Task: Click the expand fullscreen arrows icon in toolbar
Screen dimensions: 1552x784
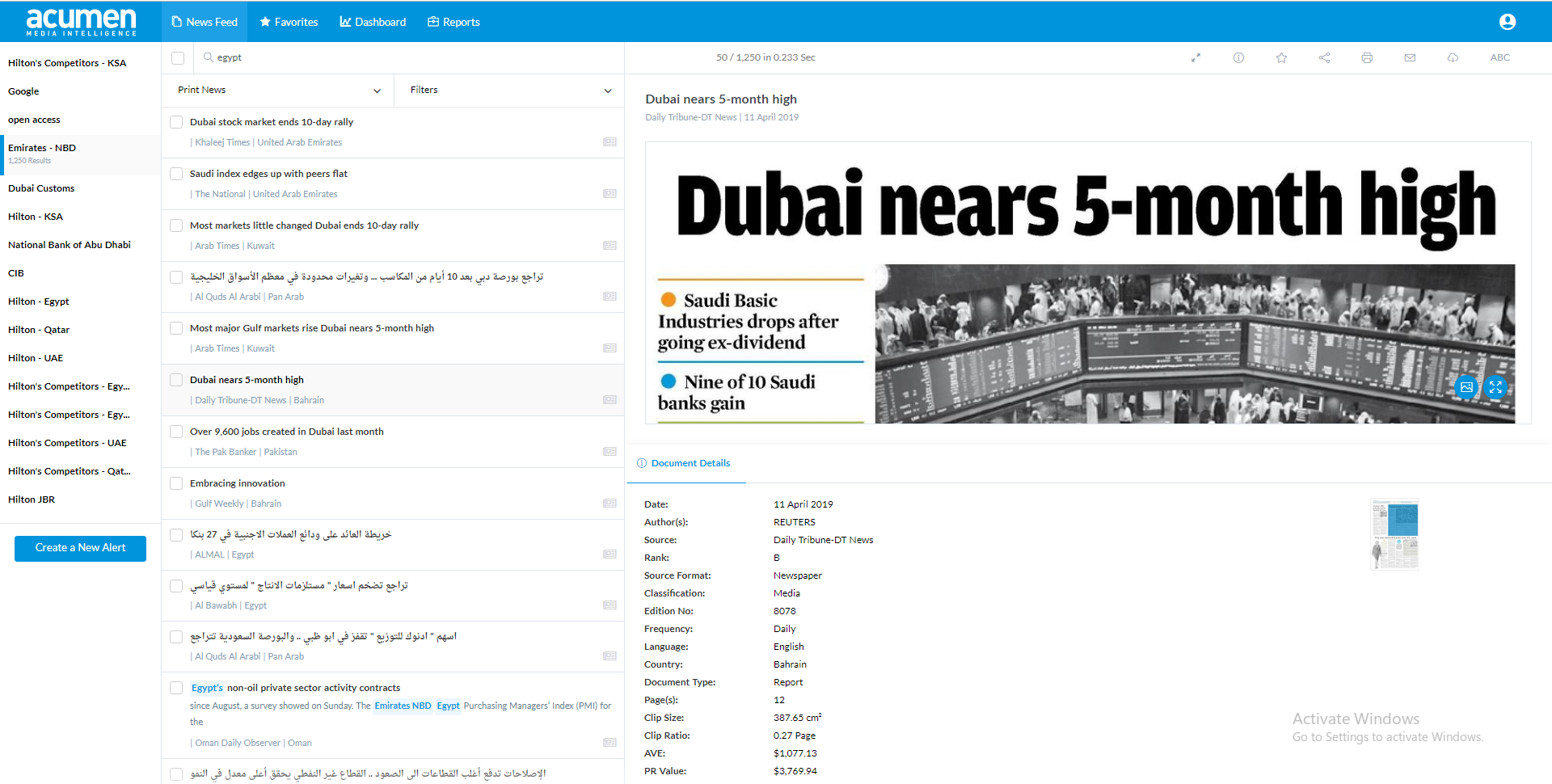Action: 1196,57
